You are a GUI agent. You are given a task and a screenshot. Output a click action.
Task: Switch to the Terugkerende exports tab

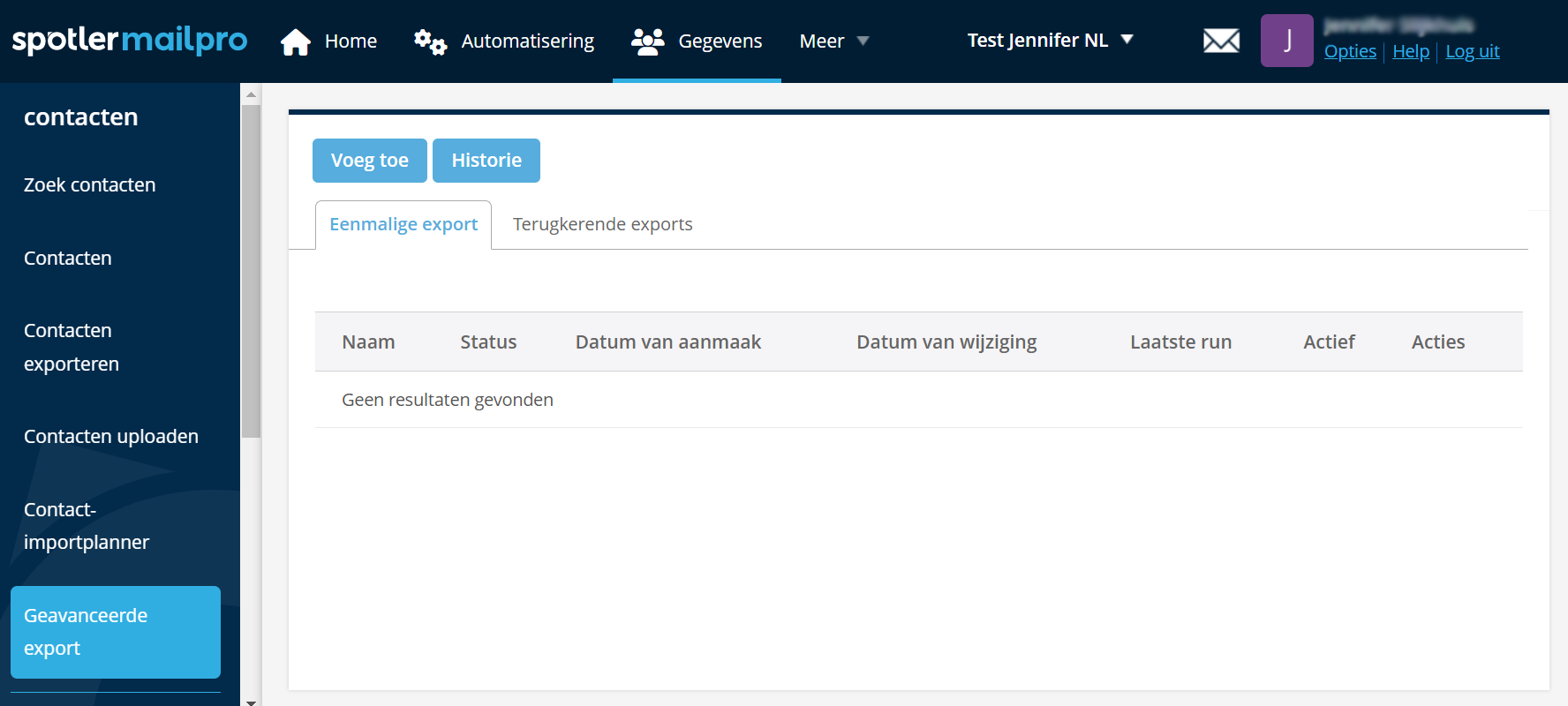(x=603, y=224)
